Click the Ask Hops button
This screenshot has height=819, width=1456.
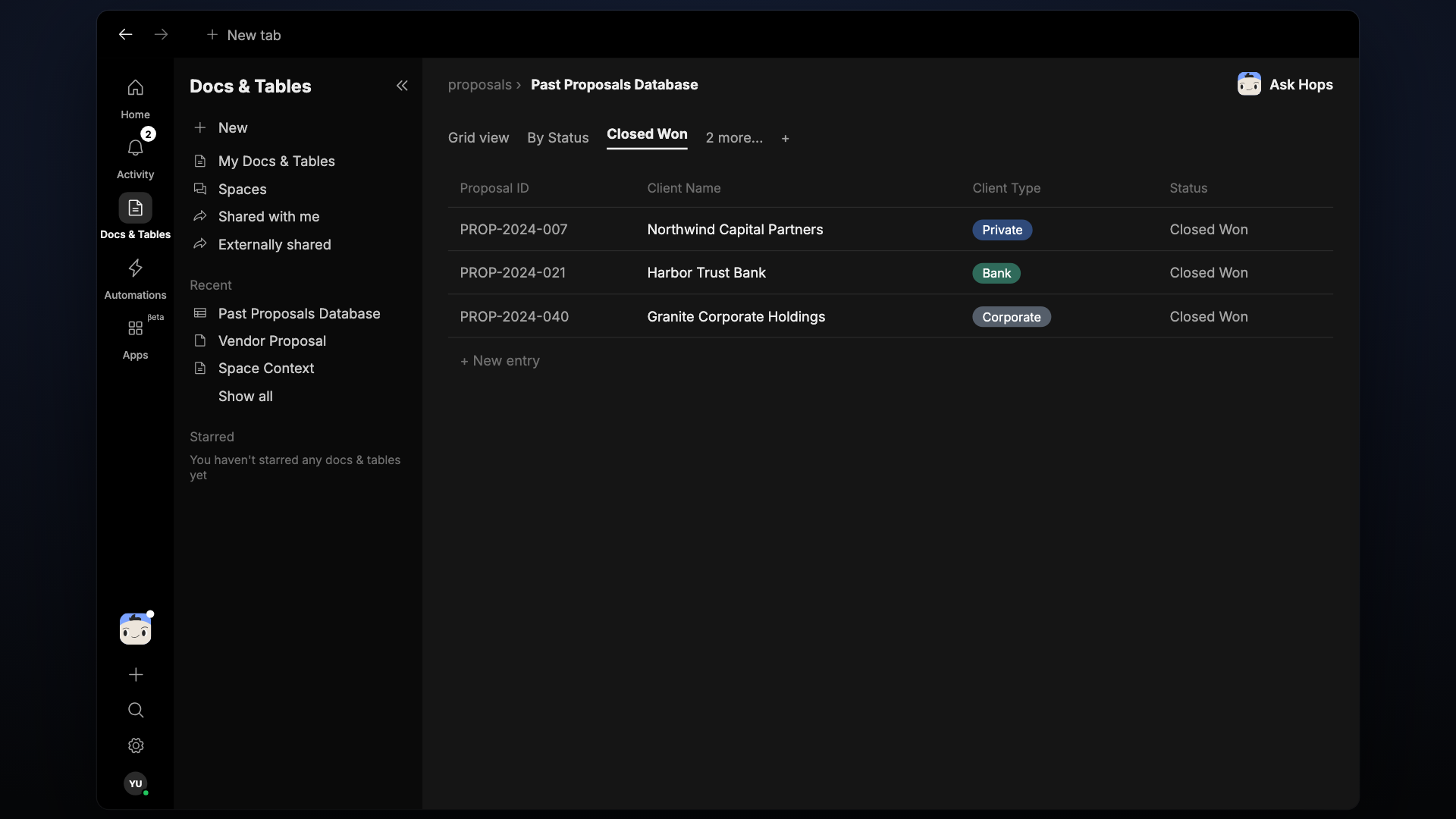pyautogui.click(x=1285, y=84)
